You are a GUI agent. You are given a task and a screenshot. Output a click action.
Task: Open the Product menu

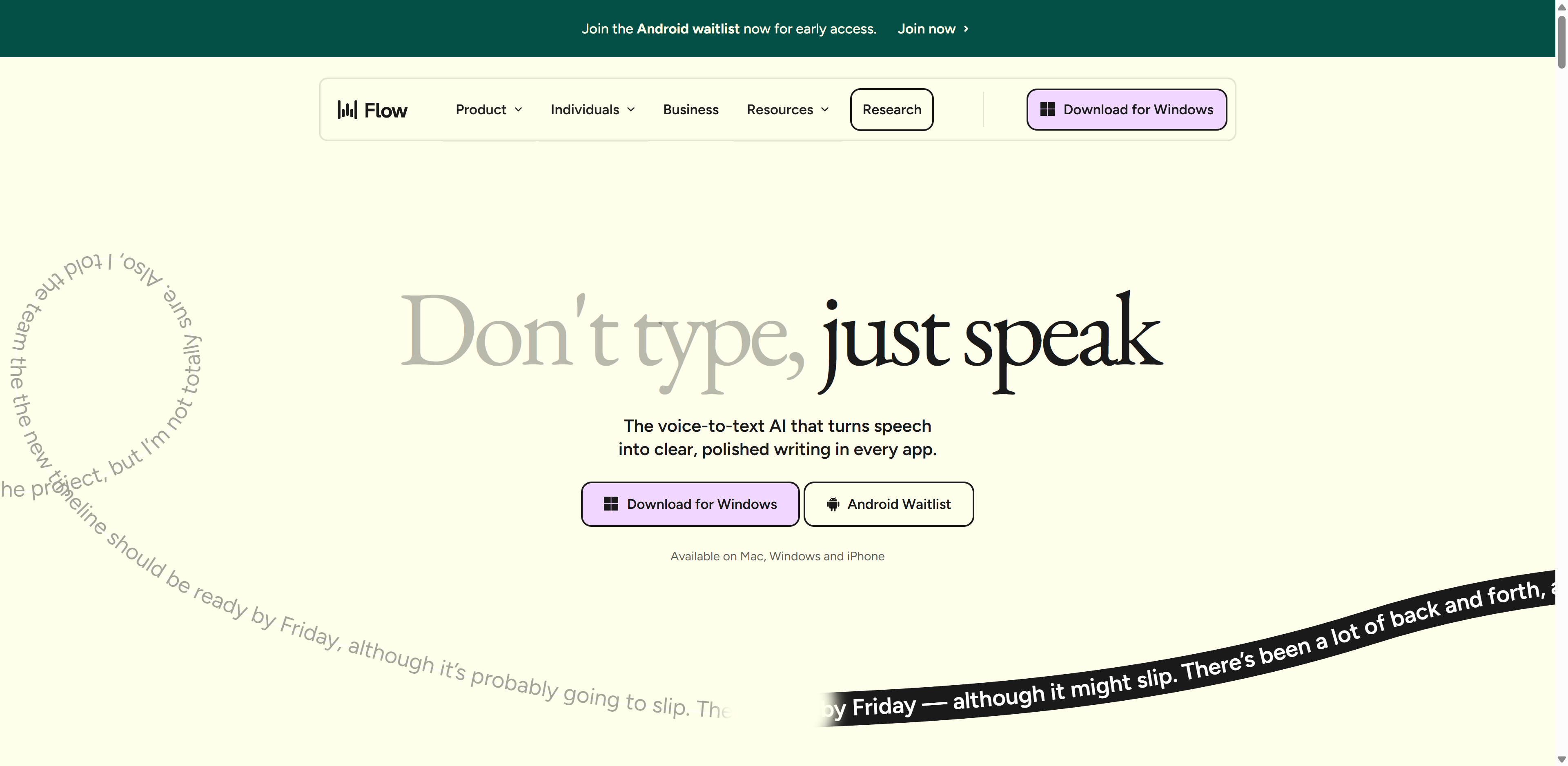point(481,109)
